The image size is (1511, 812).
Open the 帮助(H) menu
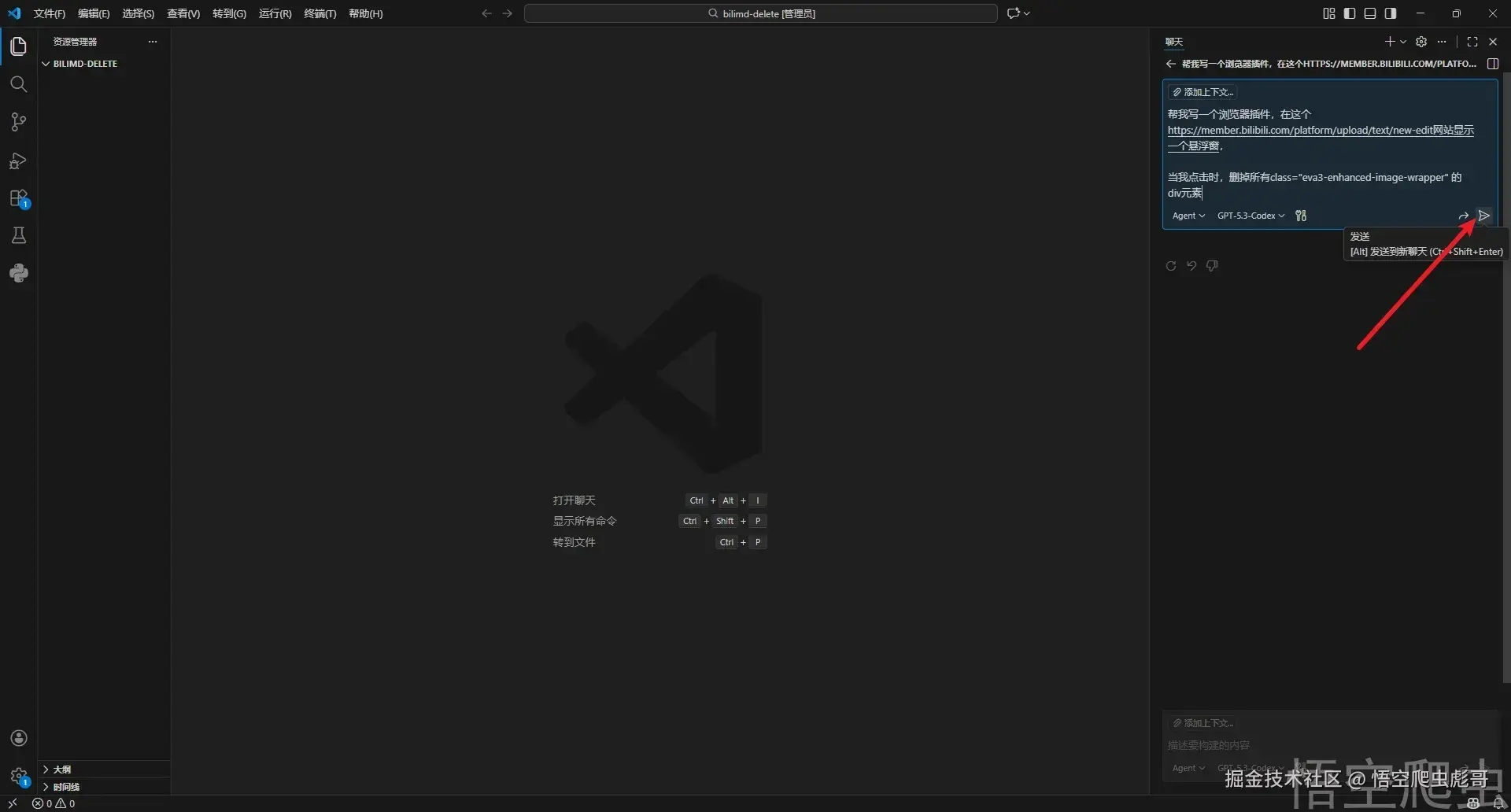(x=366, y=13)
